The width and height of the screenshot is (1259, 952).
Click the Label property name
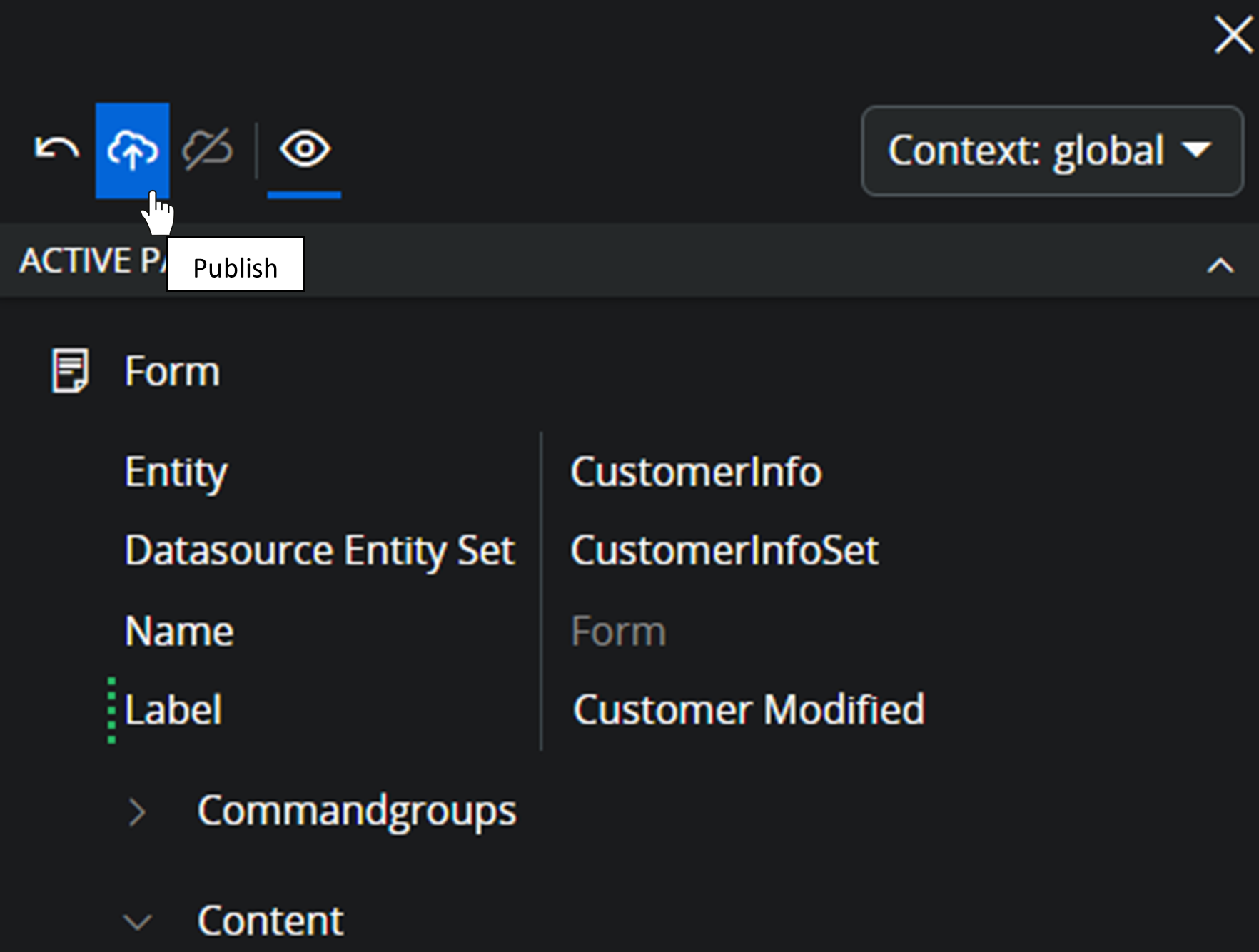[173, 710]
